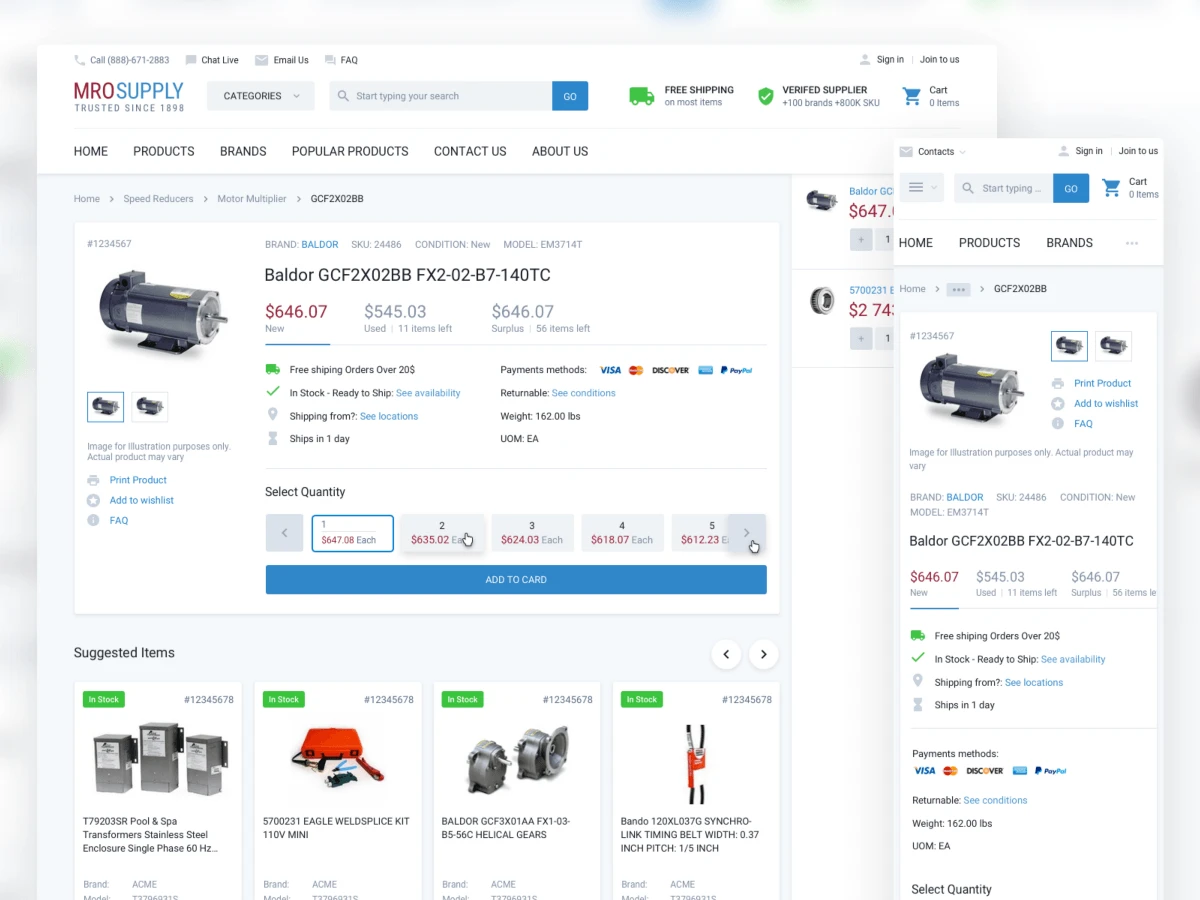Open the desktop Cart icon

[x=911, y=96]
